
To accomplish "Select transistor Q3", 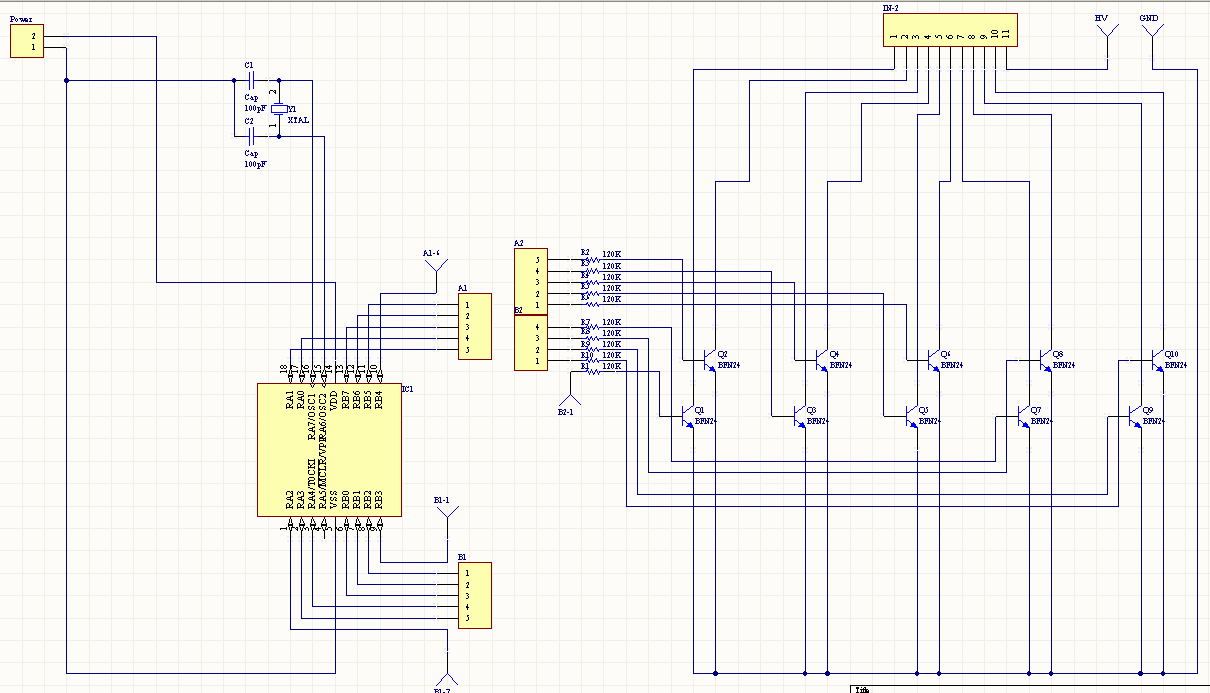I will coord(799,416).
